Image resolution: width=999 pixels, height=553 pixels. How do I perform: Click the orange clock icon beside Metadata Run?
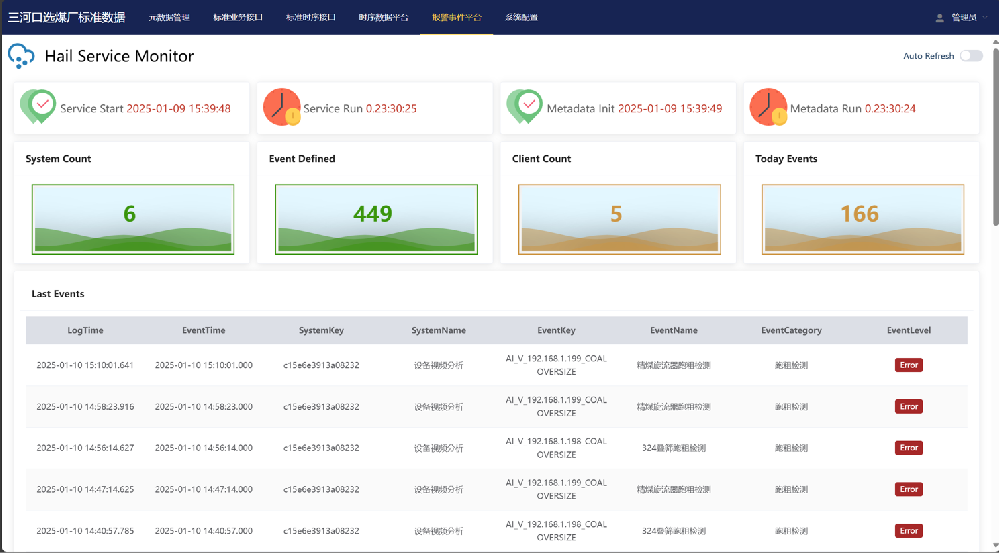pos(767,107)
